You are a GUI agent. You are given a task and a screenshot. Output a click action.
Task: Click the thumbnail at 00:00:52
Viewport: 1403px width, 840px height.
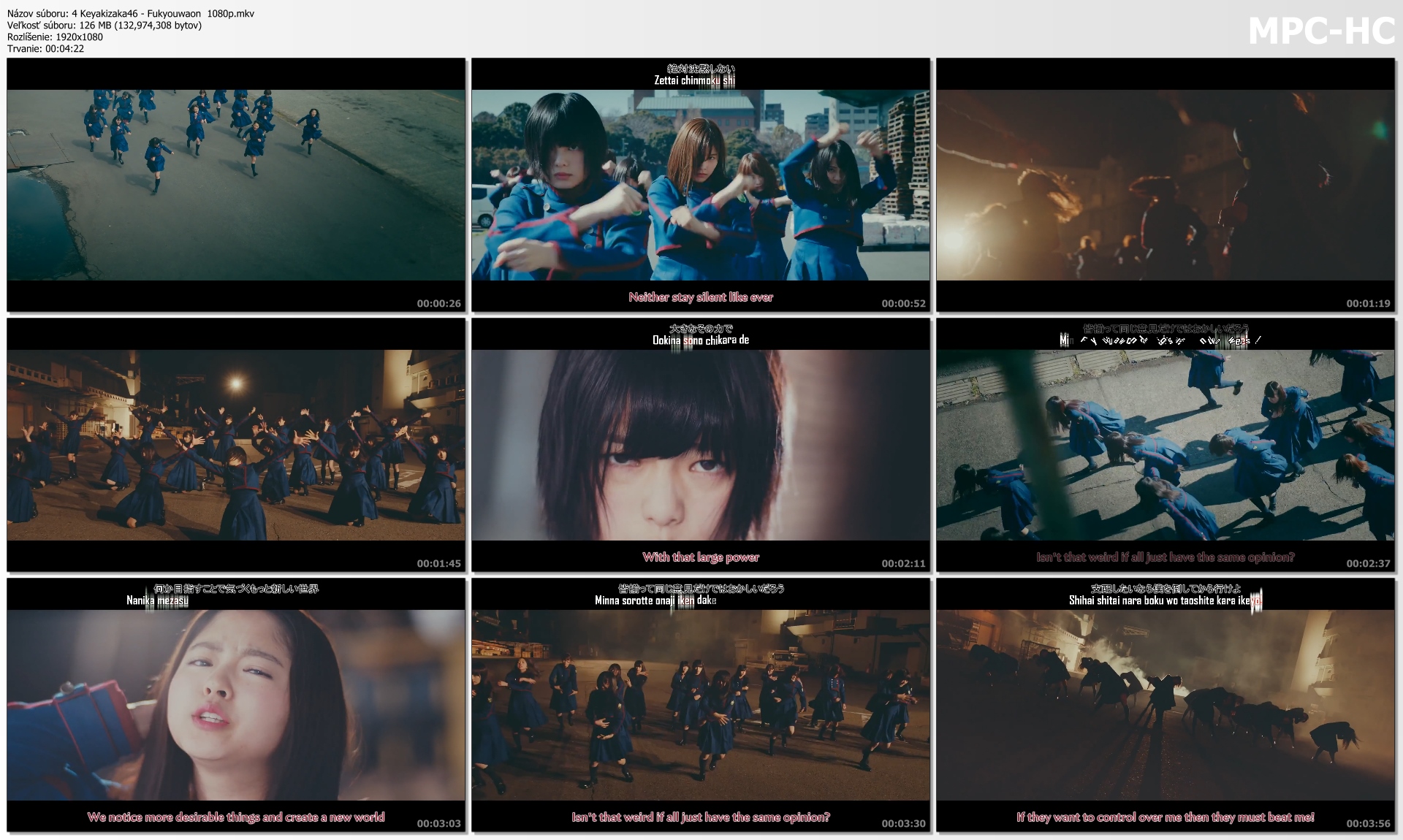(700, 185)
